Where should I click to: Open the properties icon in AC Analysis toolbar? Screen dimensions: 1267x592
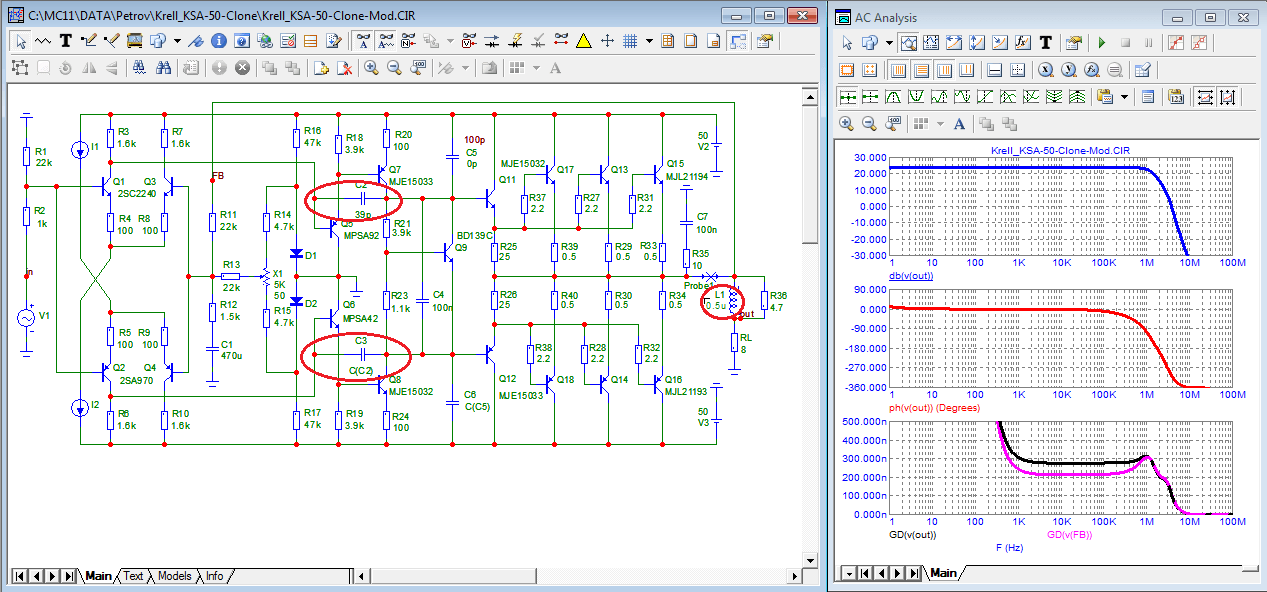pos(1074,42)
